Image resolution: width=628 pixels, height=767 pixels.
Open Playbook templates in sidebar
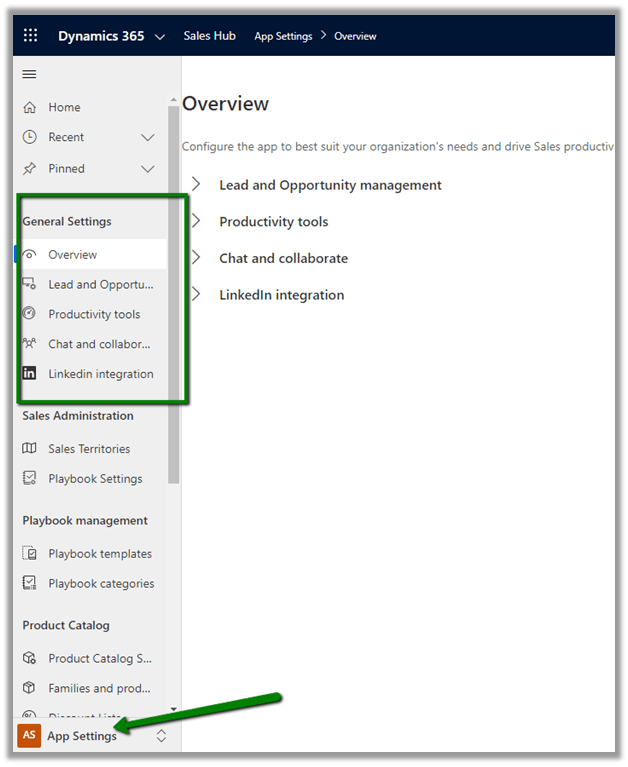pos(100,554)
